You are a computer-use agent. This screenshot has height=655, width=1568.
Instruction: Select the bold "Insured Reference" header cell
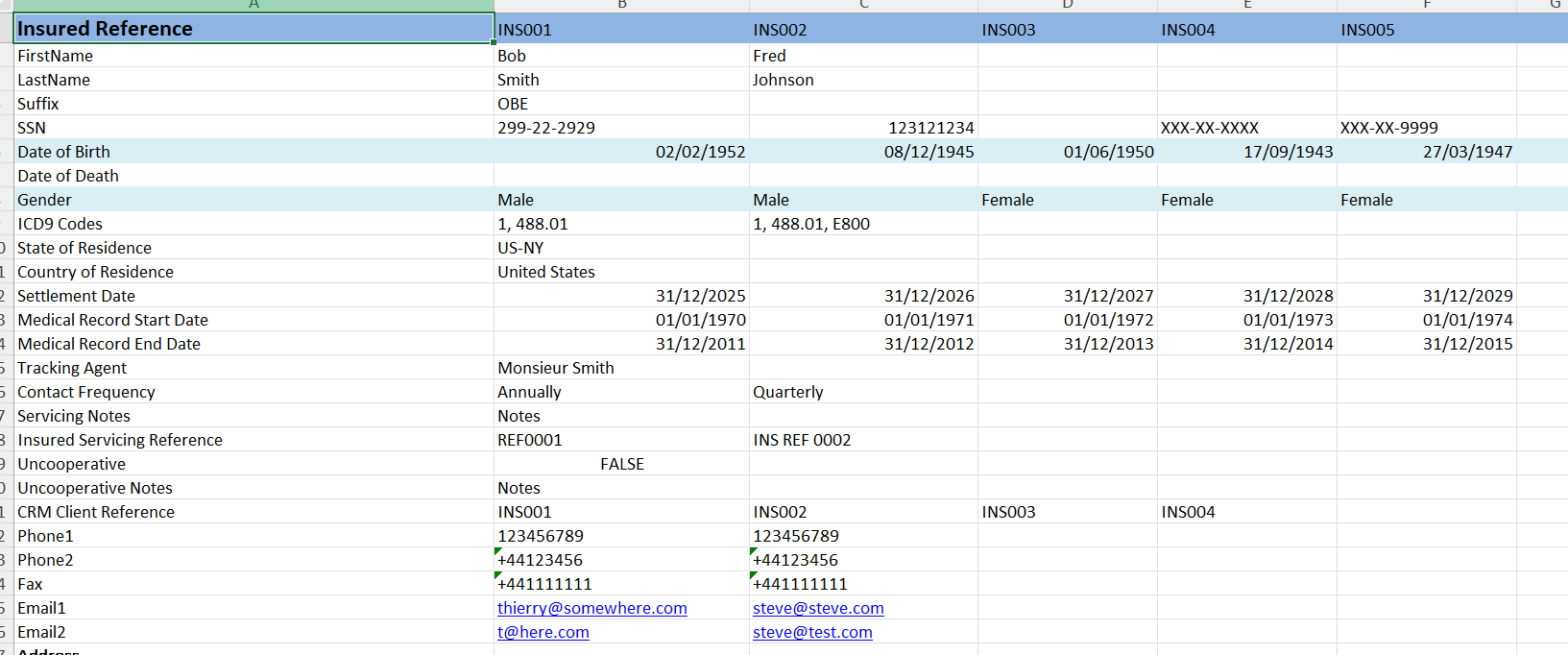(253, 29)
